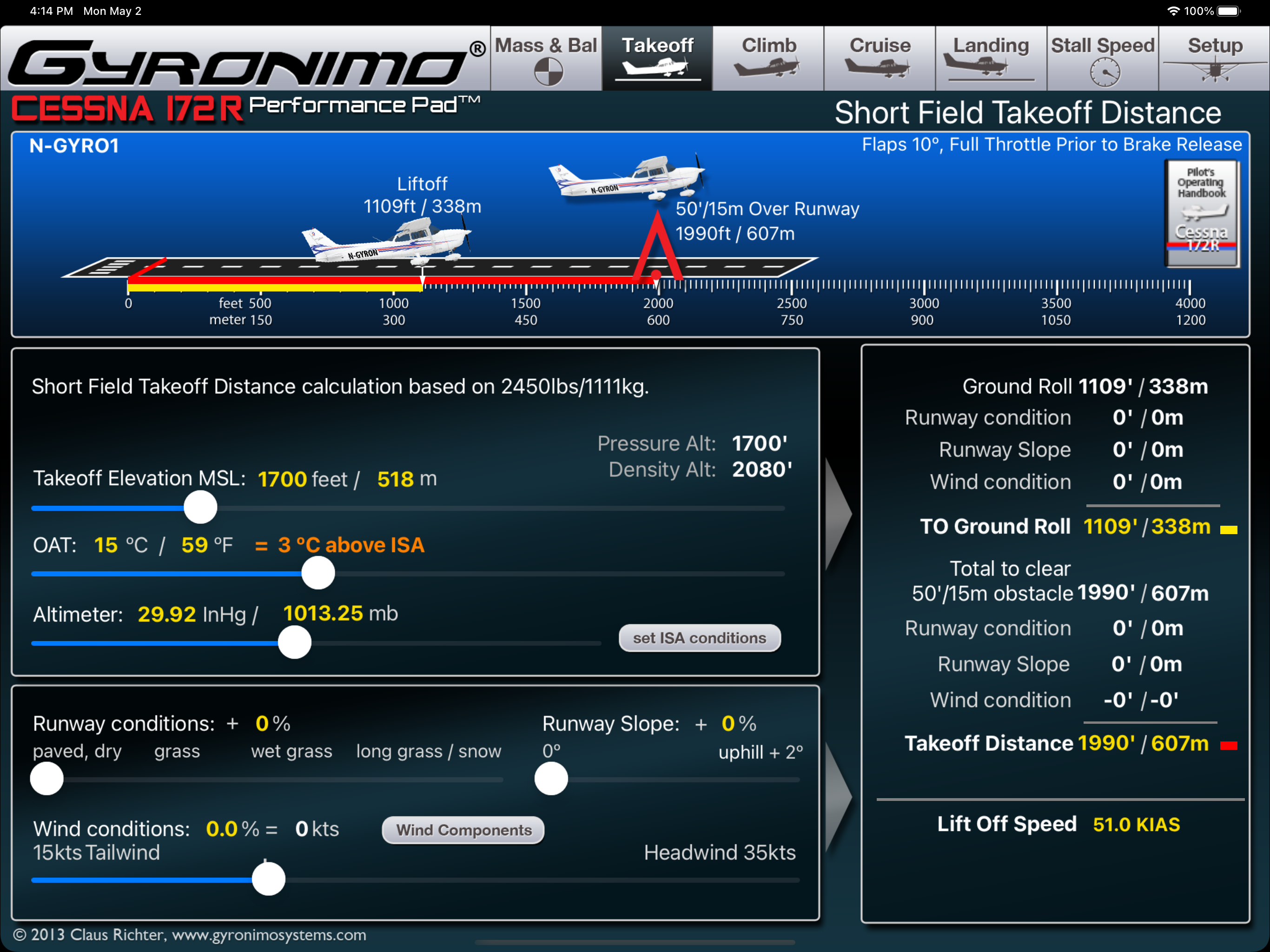
Task: Tap the TO Ground Roll 1109' result
Action: tap(1111, 526)
